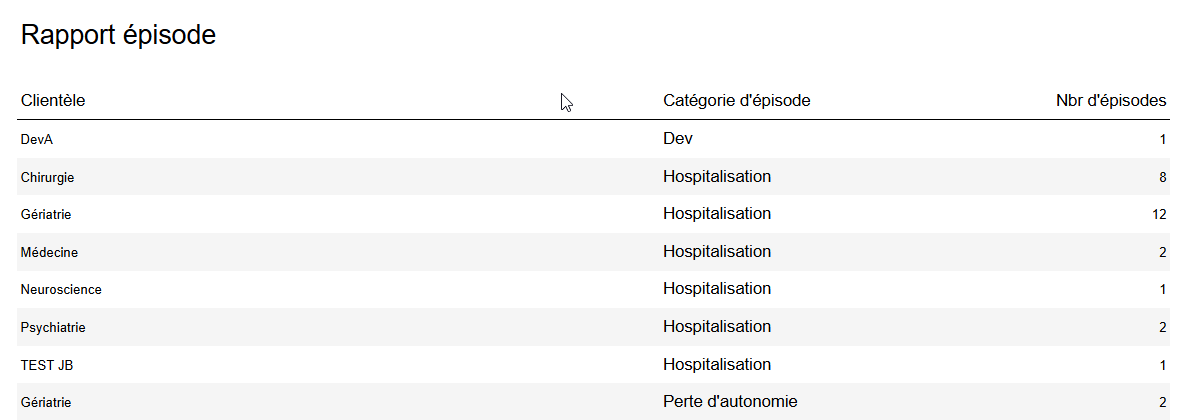
Task: Select the "Perte d'autonomie" category cell
Action: 730,401
